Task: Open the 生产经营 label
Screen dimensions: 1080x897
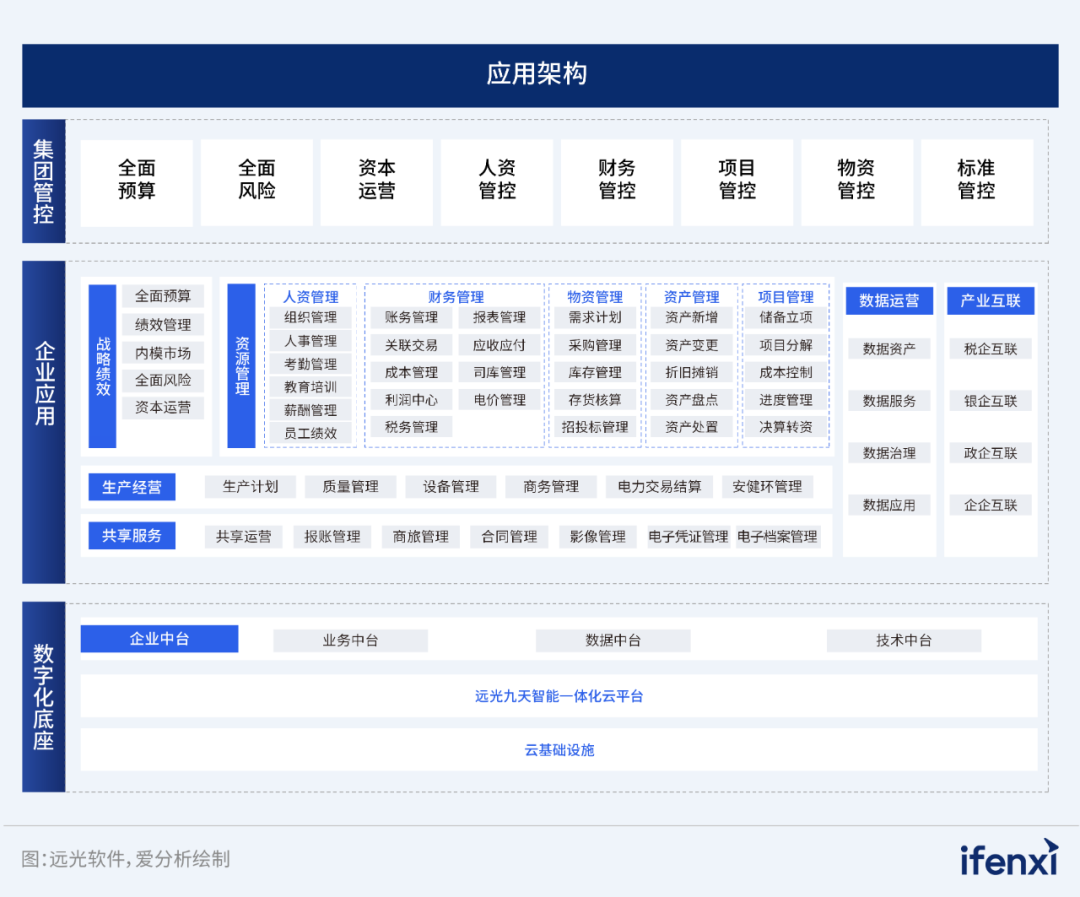Action: pyautogui.click(x=131, y=487)
